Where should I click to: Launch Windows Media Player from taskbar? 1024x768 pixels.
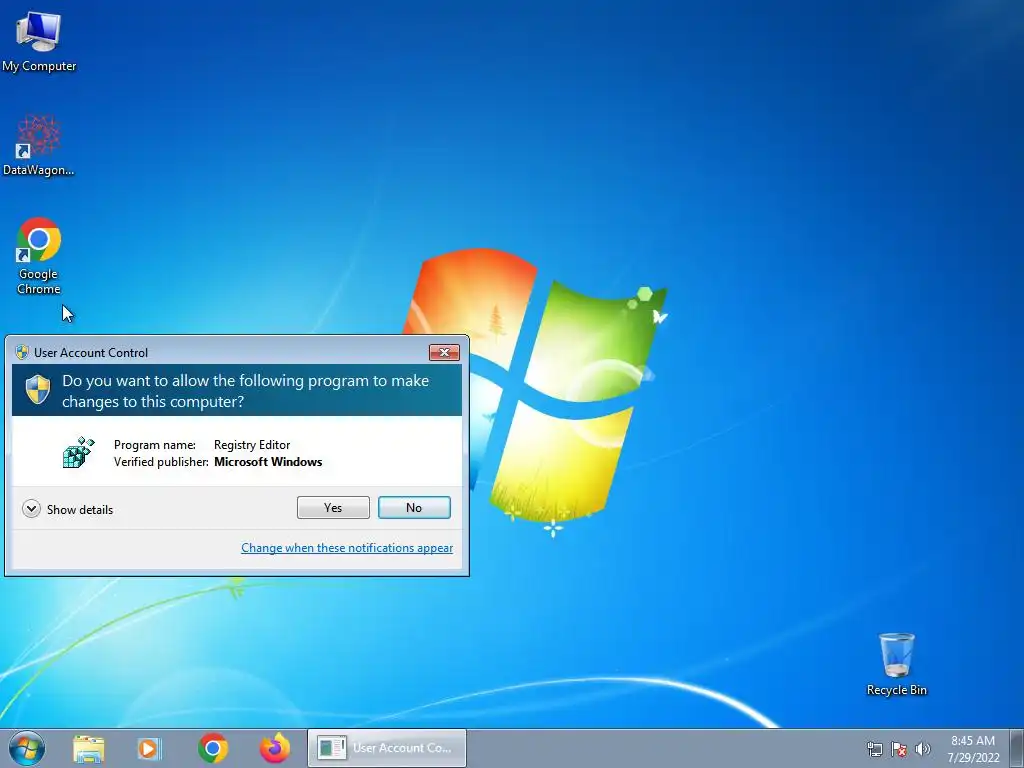click(149, 748)
